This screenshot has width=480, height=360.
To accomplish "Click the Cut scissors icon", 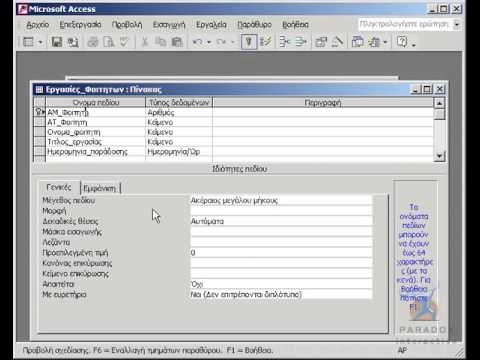I will click(145, 42).
